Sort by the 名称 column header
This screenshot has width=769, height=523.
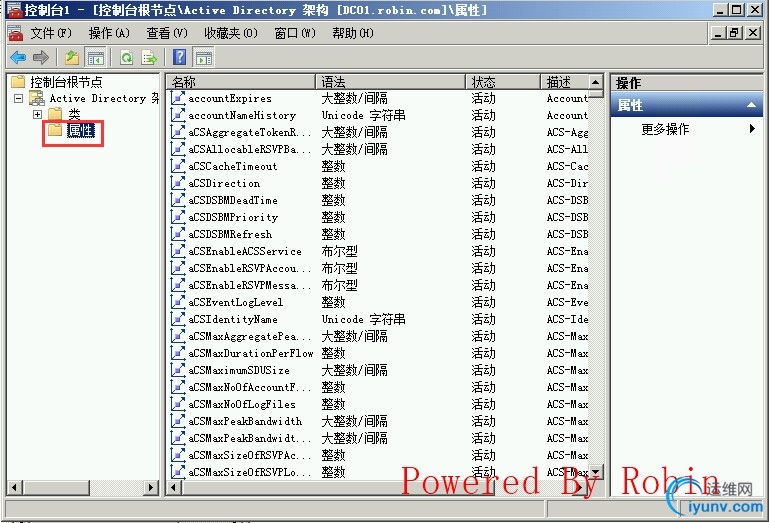click(x=241, y=81)
